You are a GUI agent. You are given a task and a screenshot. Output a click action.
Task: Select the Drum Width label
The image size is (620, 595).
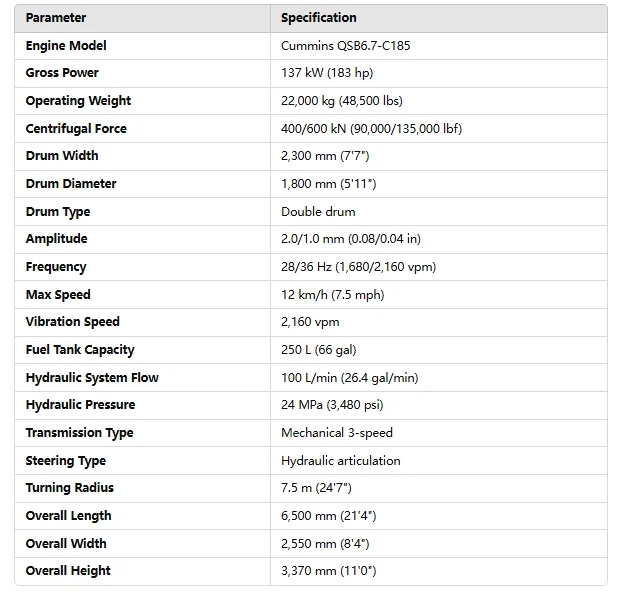(62, 156)
